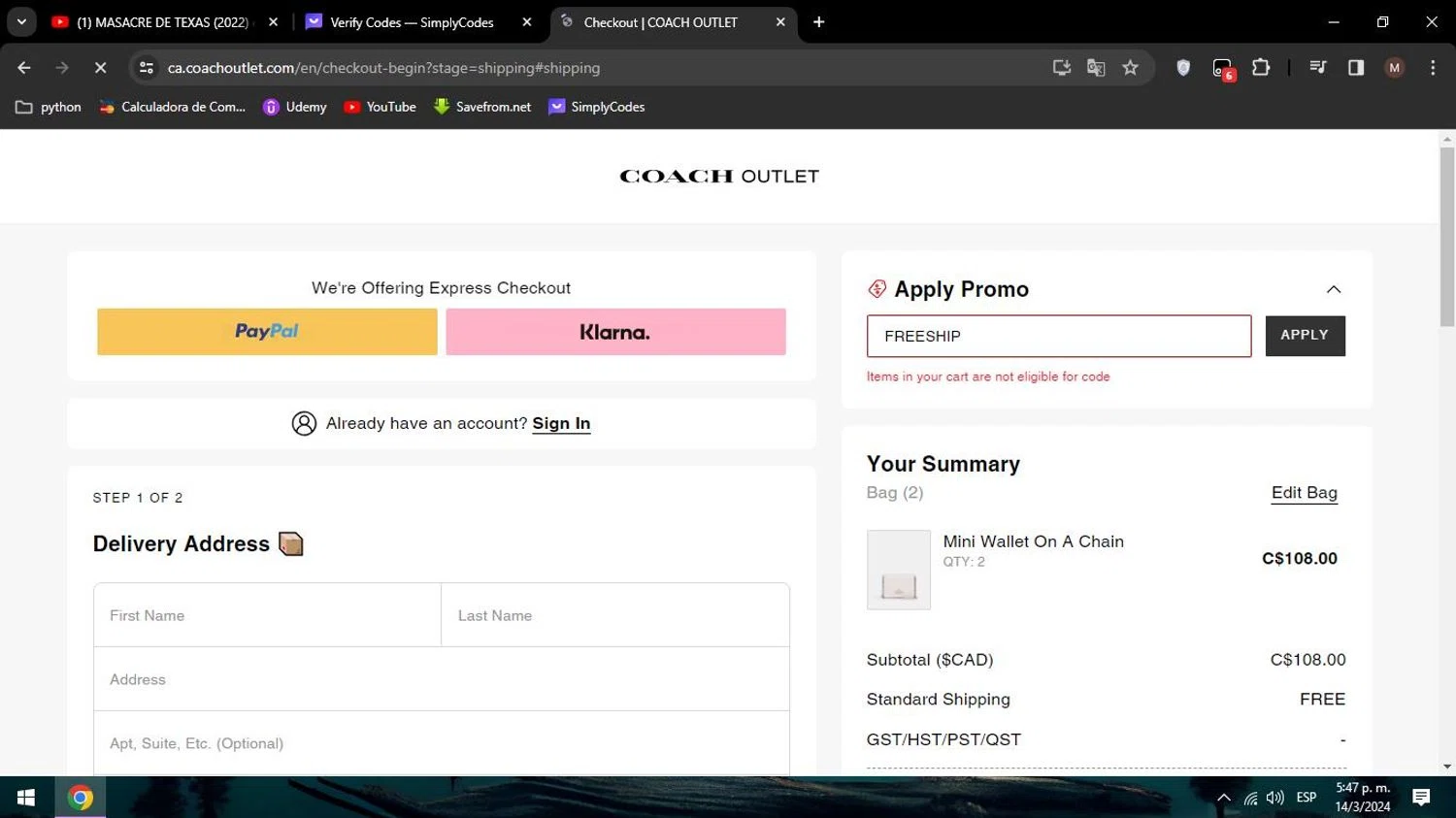Click the Apt, Suite, Etc. field
Image resolution: width=1456 pixels, height=818 pixels.
[442, 743]
